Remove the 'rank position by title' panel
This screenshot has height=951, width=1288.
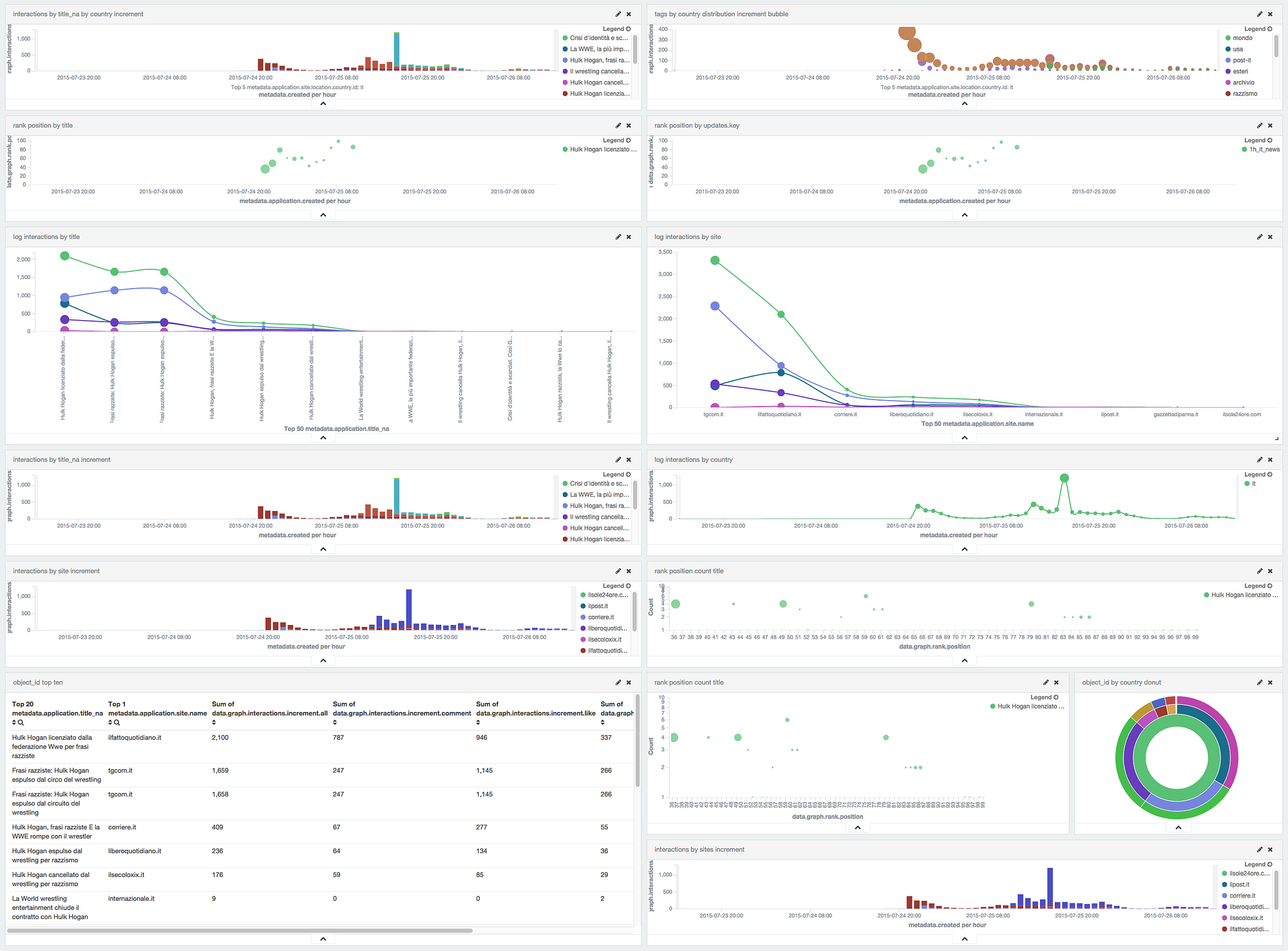click(629, 126)
